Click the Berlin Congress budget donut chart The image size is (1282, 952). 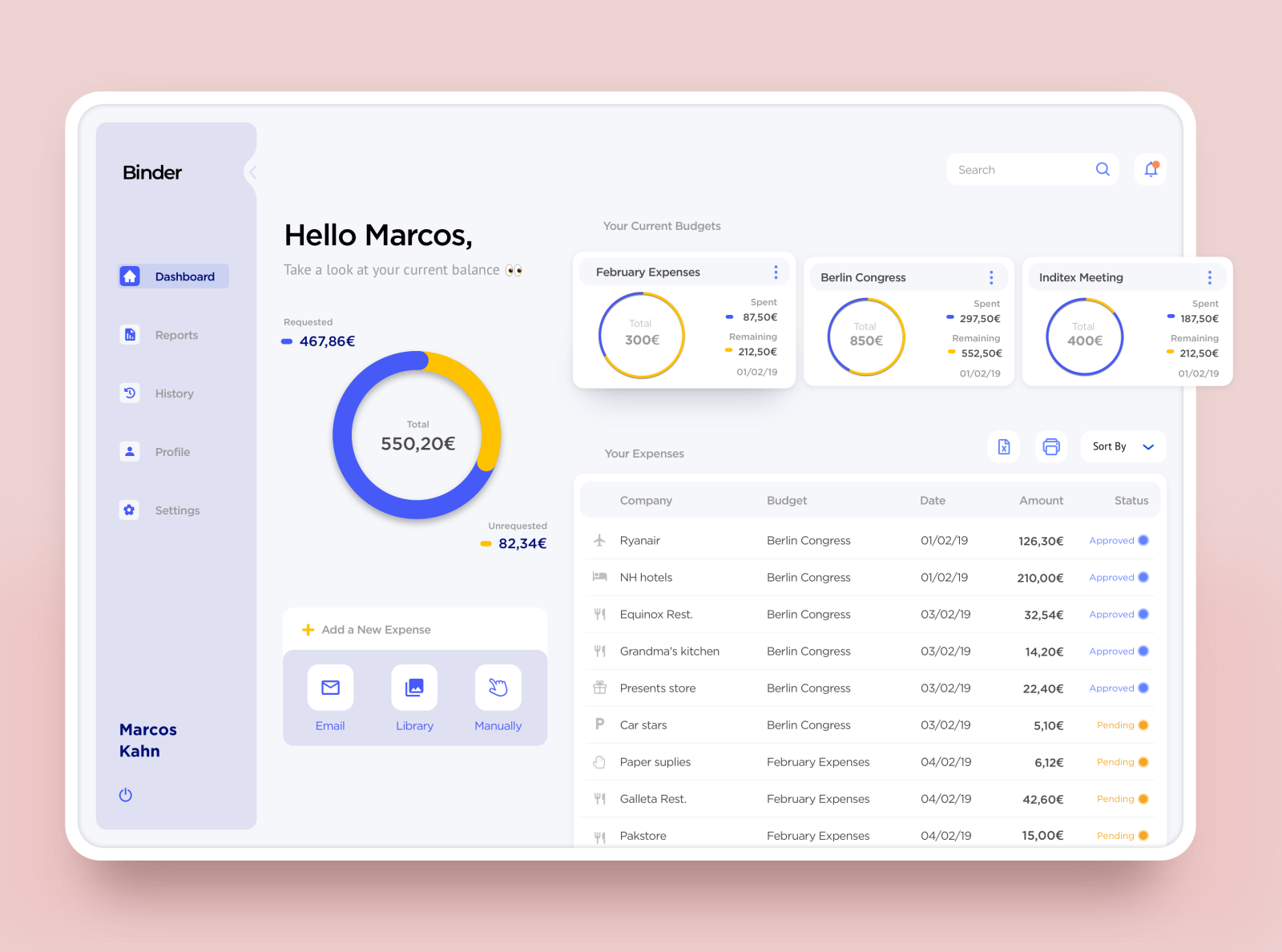(x=865, y=335)
